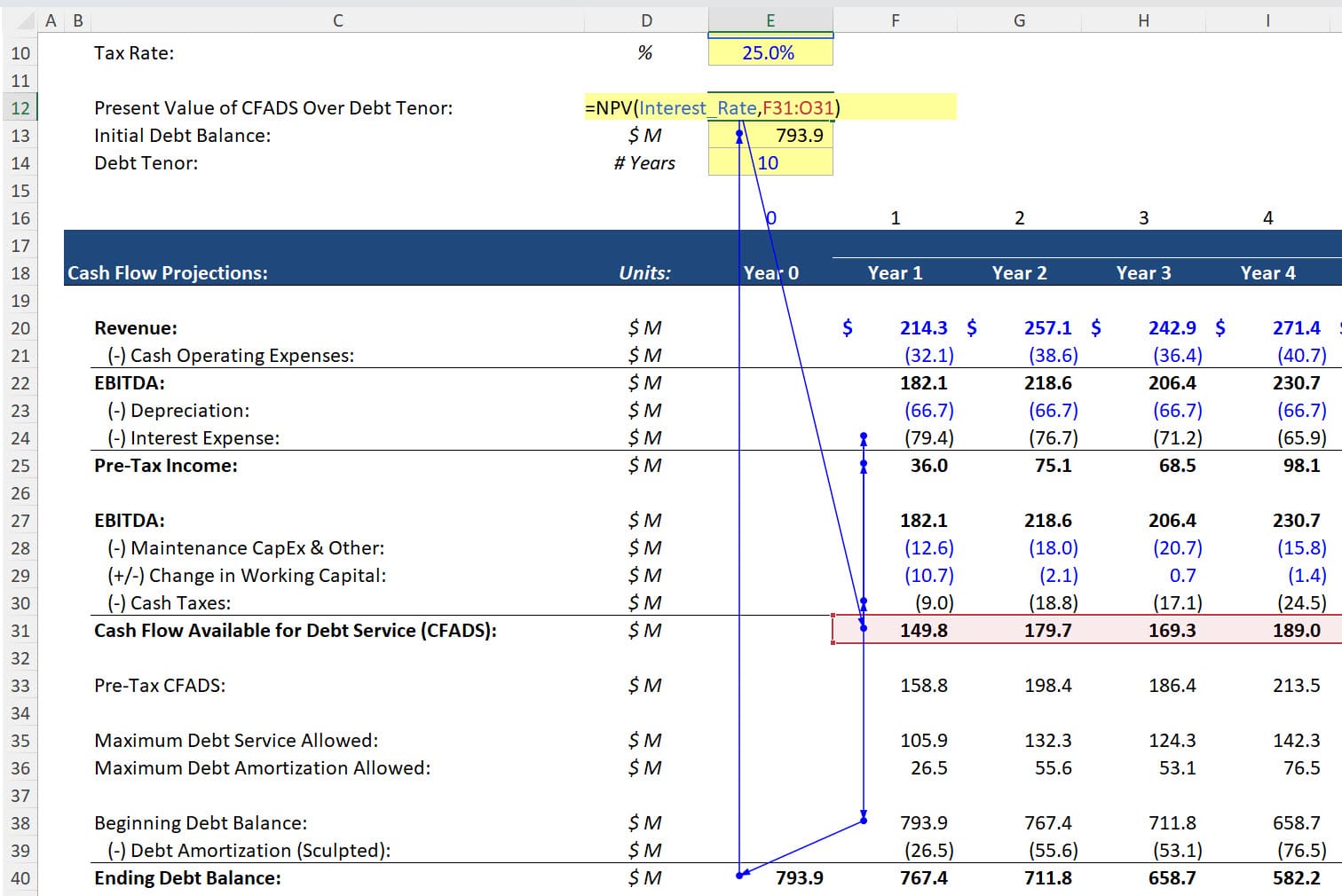The height and width of the screenshot is (896, 1342).
Task: Select the Ending Debt Balance cell under Year 0
Action: (770, 877)
